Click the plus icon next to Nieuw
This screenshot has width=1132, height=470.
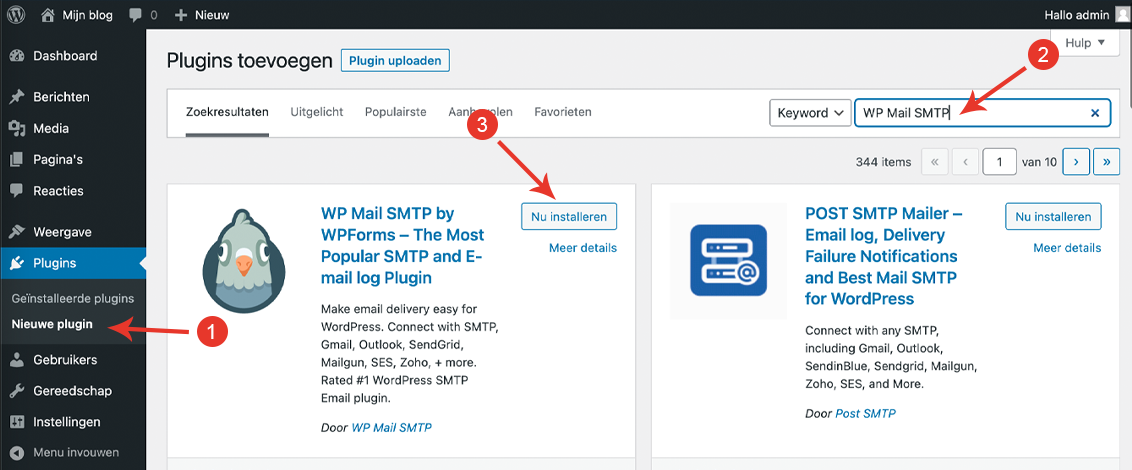pyautogui.click(x=181, y=15)
